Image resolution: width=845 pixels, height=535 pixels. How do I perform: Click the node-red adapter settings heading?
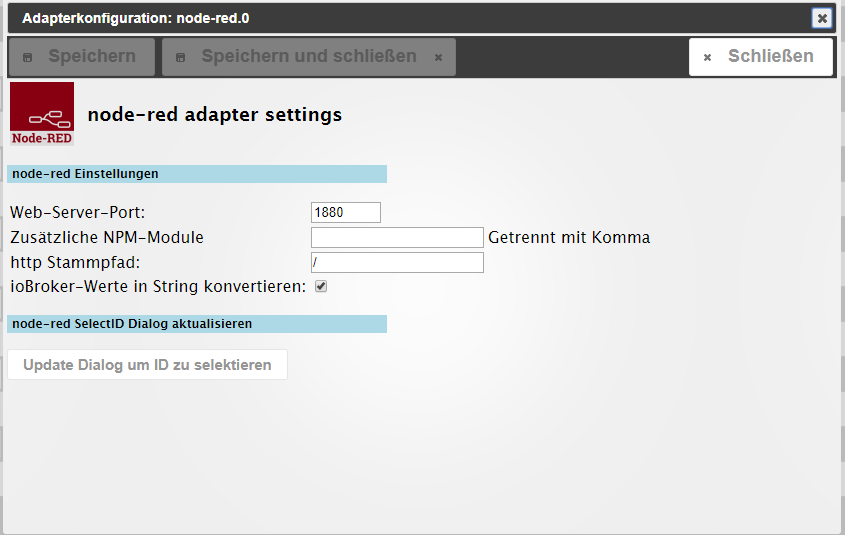[x=214, y=114]
